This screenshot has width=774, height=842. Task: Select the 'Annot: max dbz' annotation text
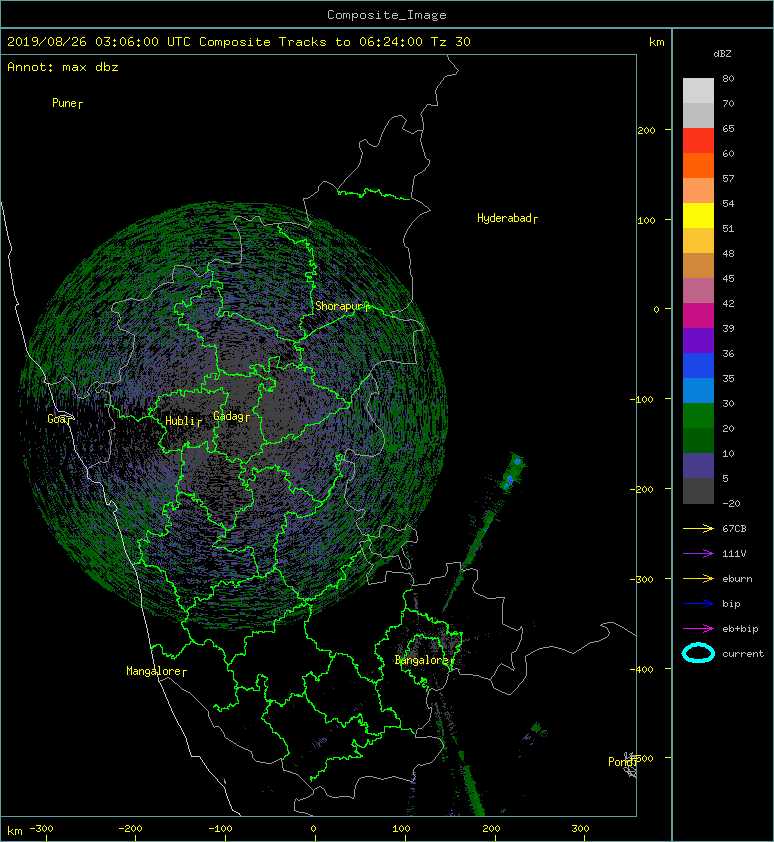63,67
